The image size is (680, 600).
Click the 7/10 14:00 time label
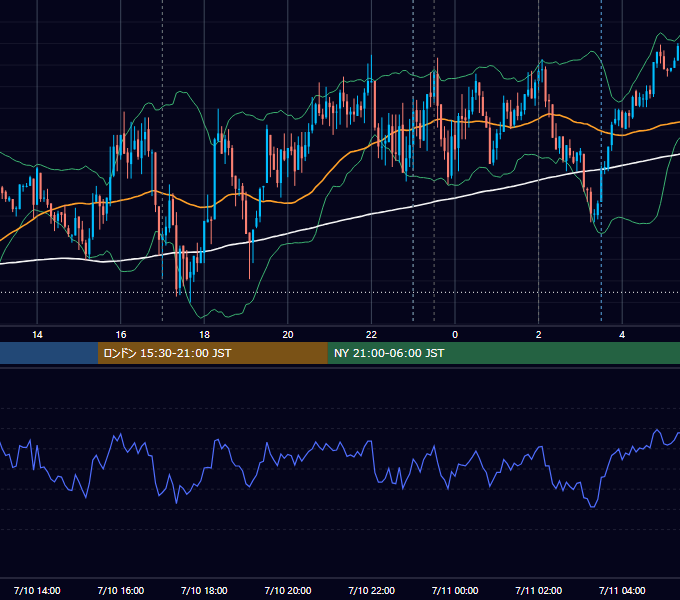[x=37, y=590]
